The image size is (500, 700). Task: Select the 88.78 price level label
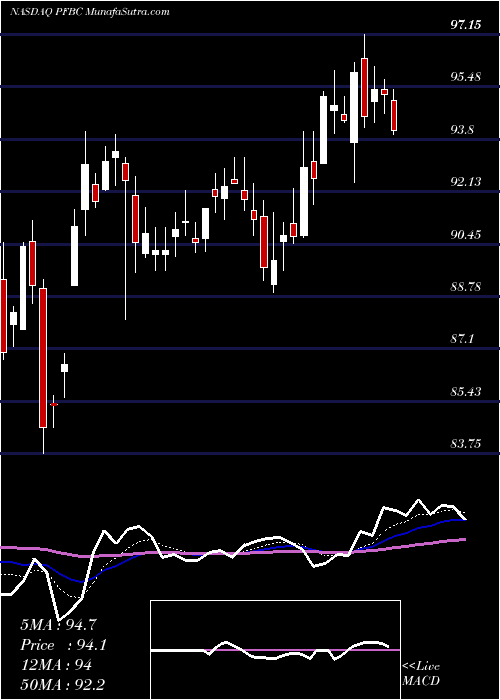pyautogui.click(x=466, y=287)
